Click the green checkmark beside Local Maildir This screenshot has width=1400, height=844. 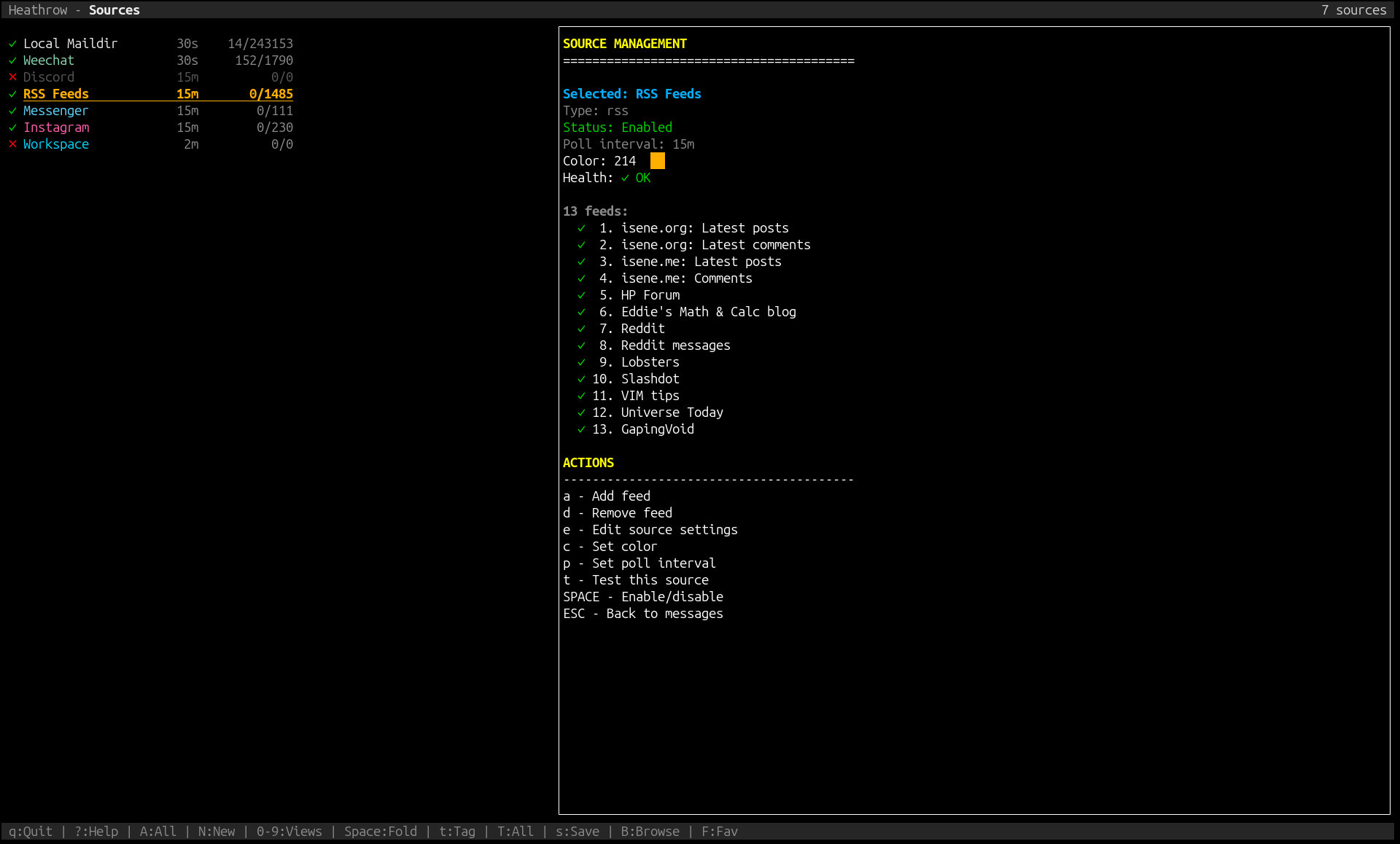click(x=12, y=43)
